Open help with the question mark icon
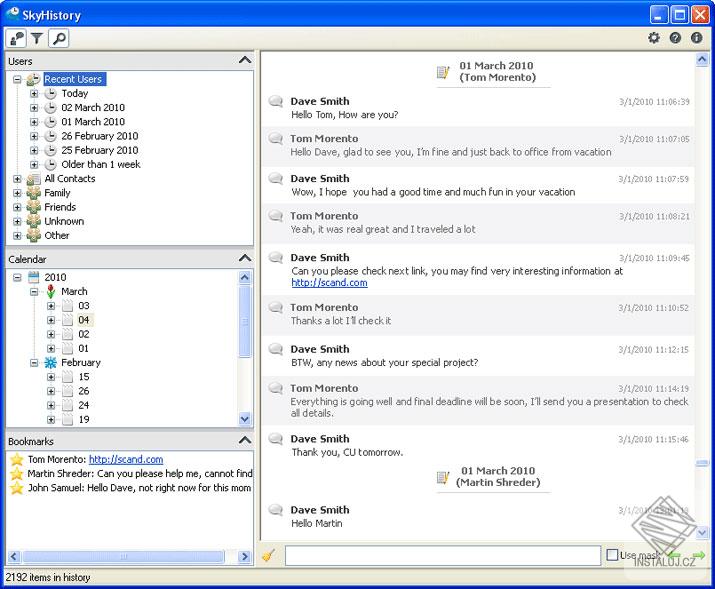This screenshot has height=589, width=715. (x=676, y=38)
